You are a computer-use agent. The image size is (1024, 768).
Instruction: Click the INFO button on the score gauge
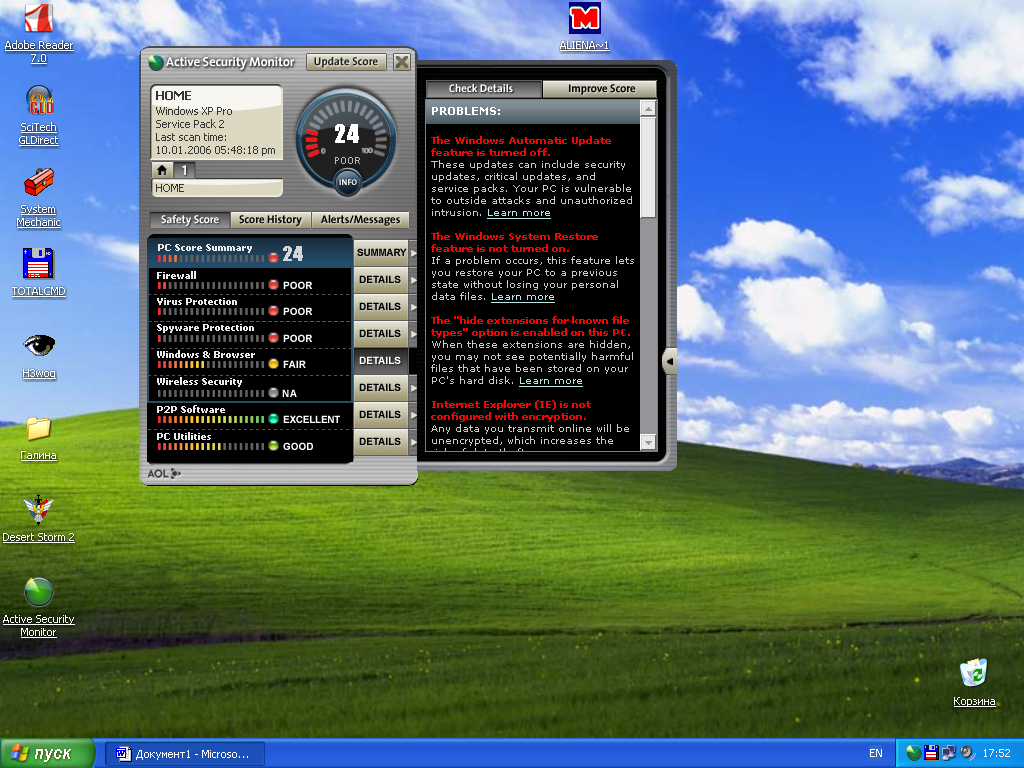347,182
